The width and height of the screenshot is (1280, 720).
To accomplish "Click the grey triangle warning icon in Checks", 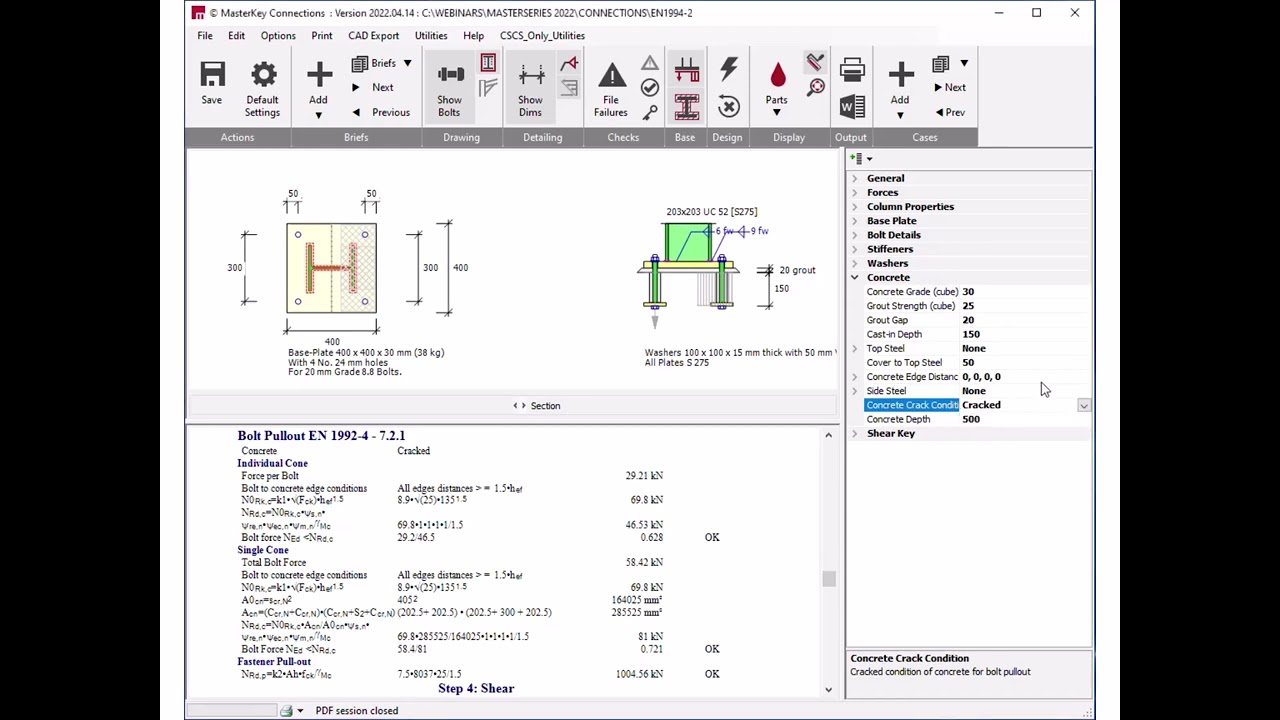I will coord(650,64).
